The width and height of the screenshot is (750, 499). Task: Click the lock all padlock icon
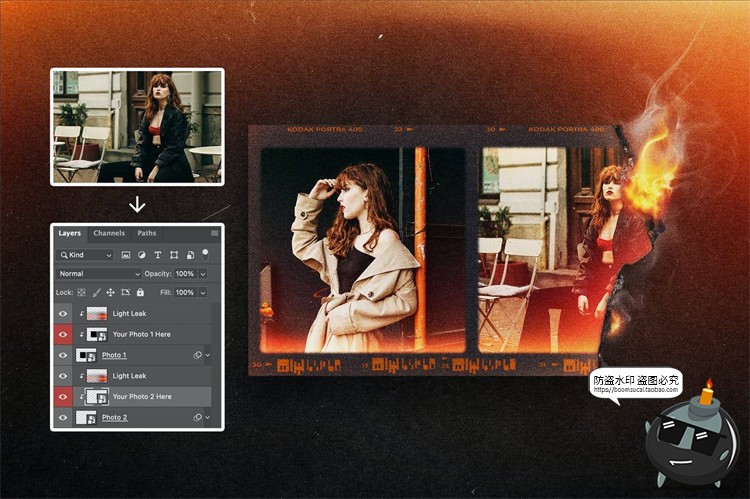point(140,292)
